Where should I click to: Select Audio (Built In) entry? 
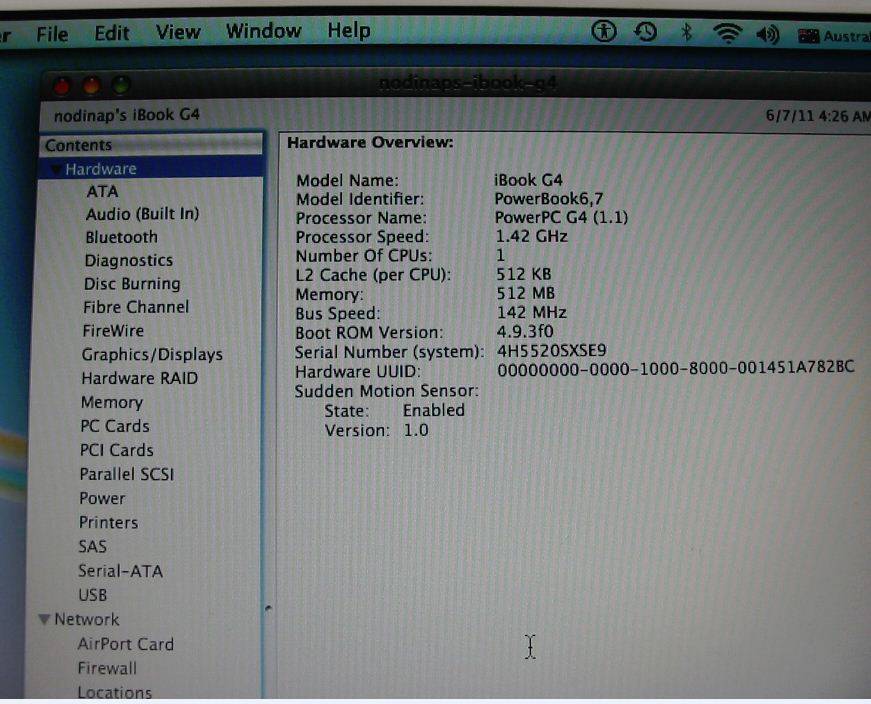142,214
